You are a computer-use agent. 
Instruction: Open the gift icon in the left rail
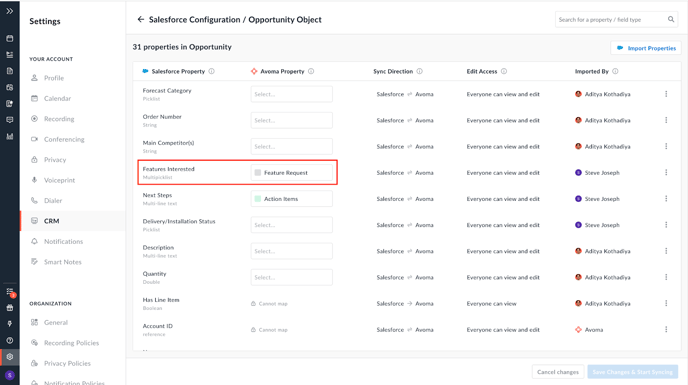pyautogui.click(x=10, y=308)
